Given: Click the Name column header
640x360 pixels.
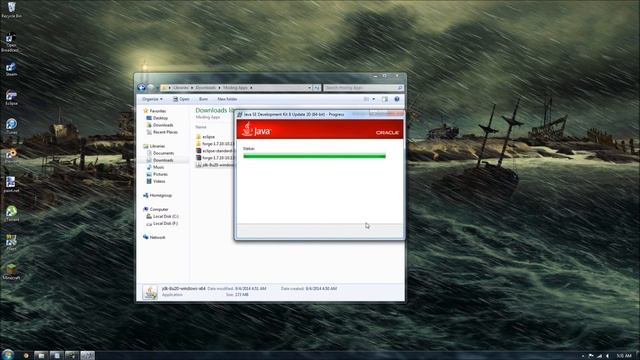Looking at the screenshot, I should coord(201,127).
